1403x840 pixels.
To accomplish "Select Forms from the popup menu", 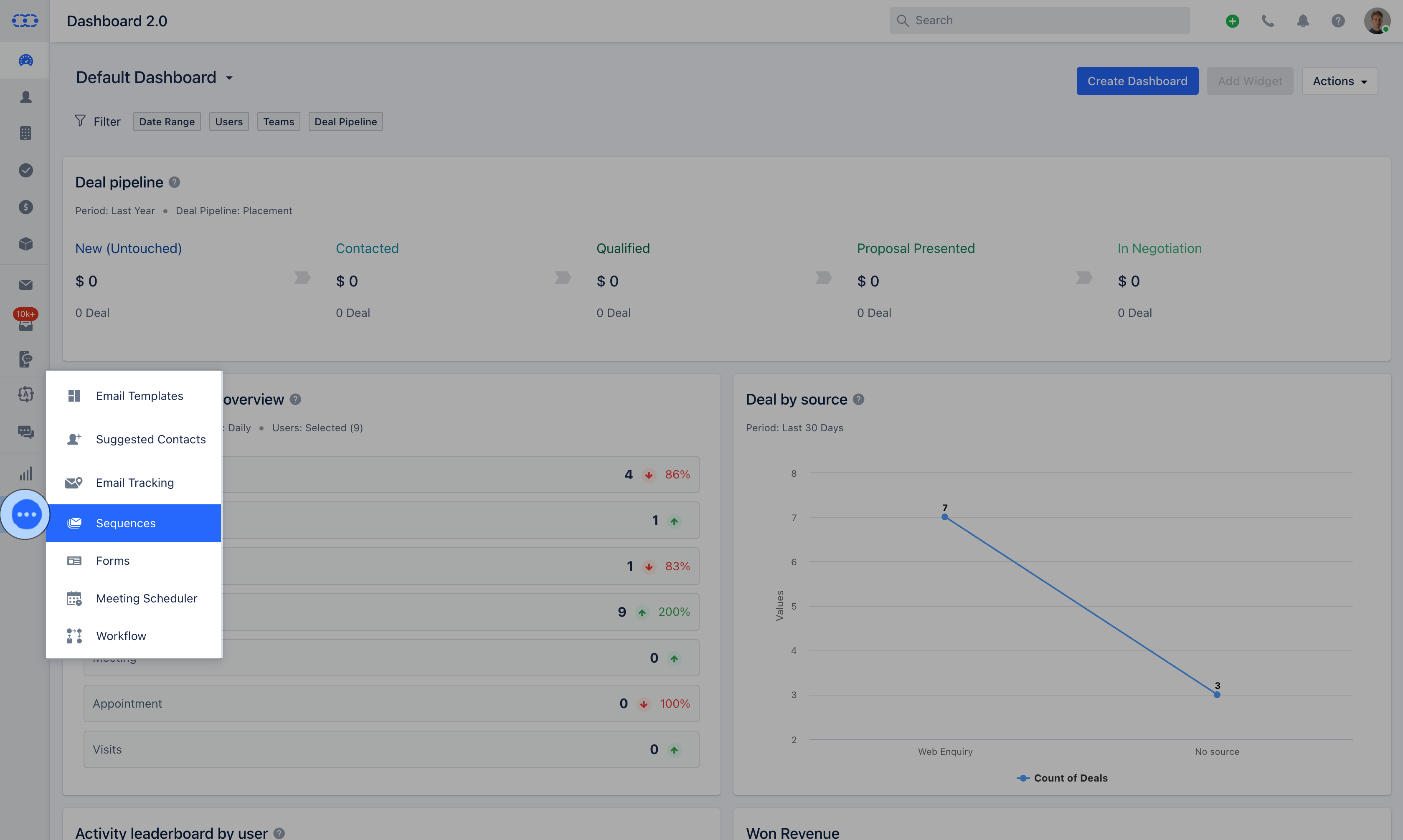I will [134, 561].
